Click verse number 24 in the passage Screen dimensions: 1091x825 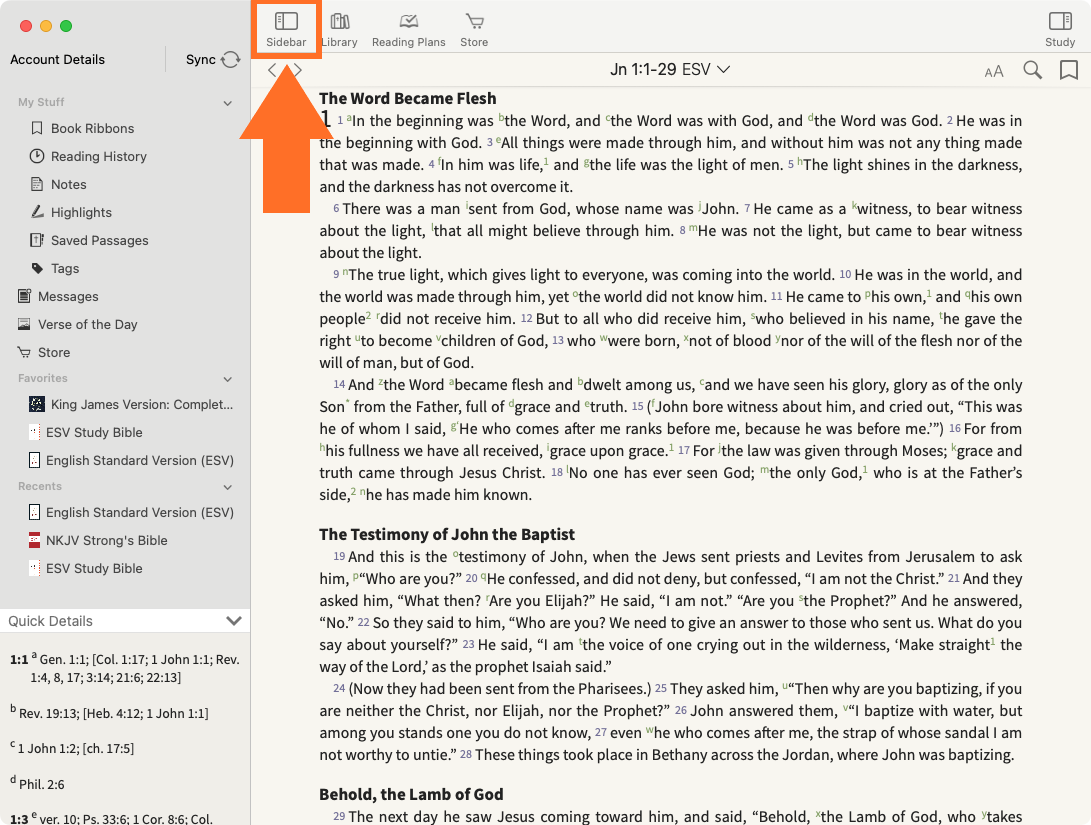point(339,688)
